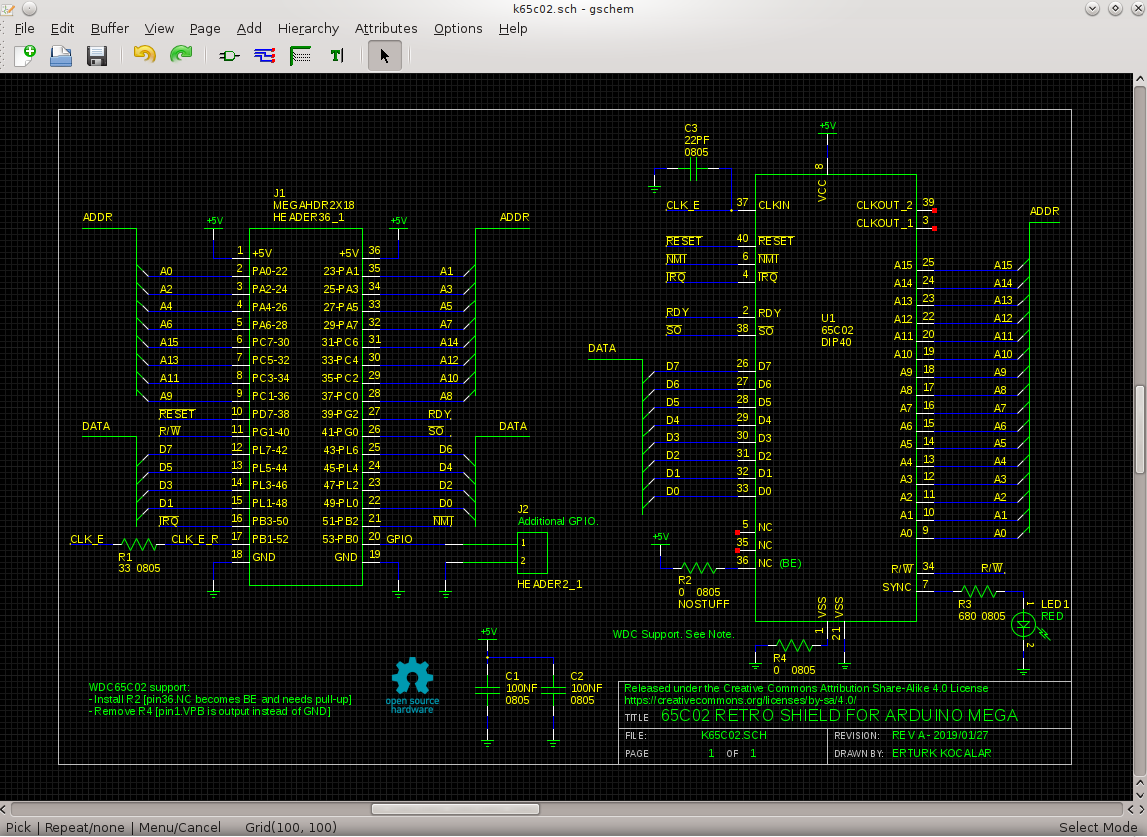Select the Add Net tool icon
Viewport: 1147px width, 837px height.
tap(265, 56)
